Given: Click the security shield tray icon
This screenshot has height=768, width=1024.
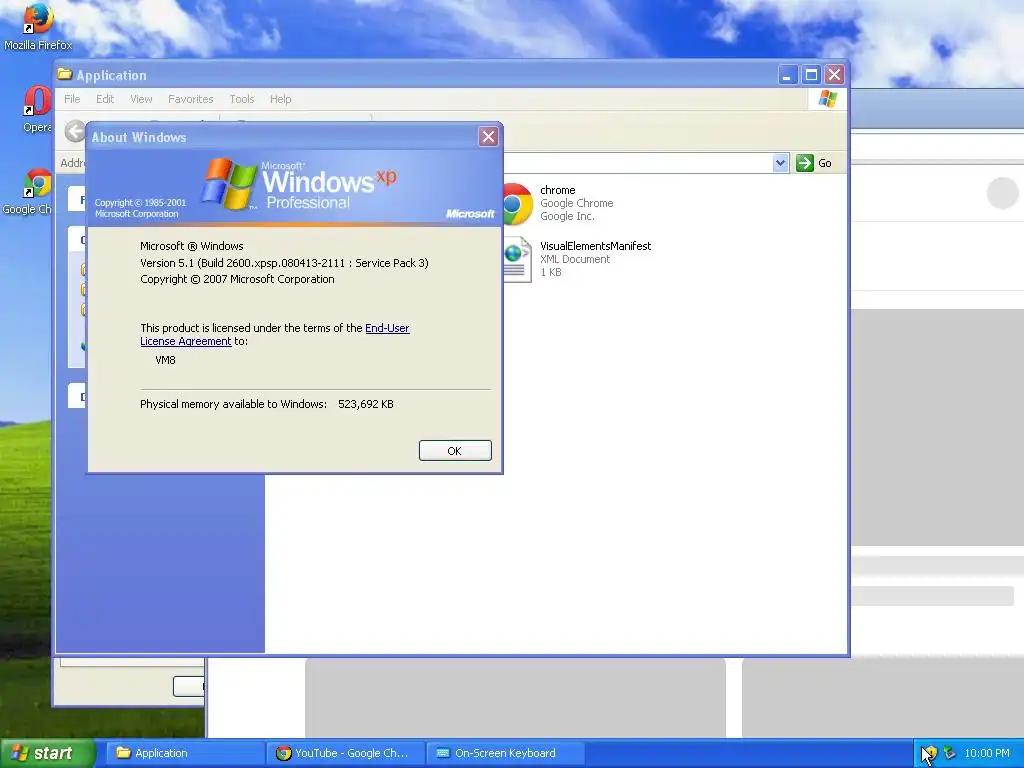Looking at the screenshot, I should [x=929, y=753].
